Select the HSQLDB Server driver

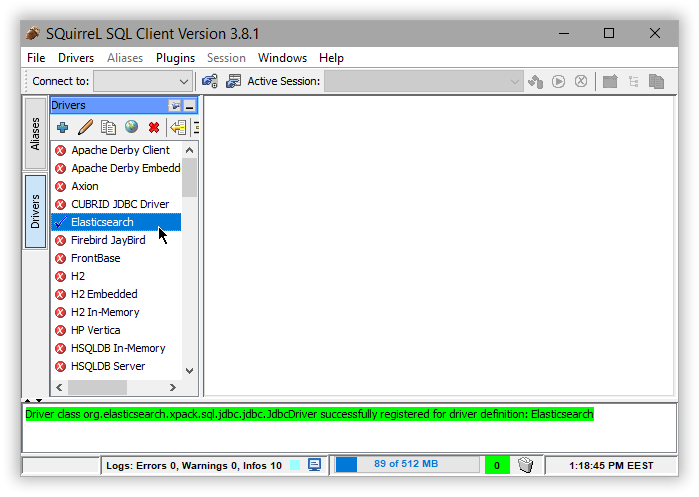[x=108, y=366]
